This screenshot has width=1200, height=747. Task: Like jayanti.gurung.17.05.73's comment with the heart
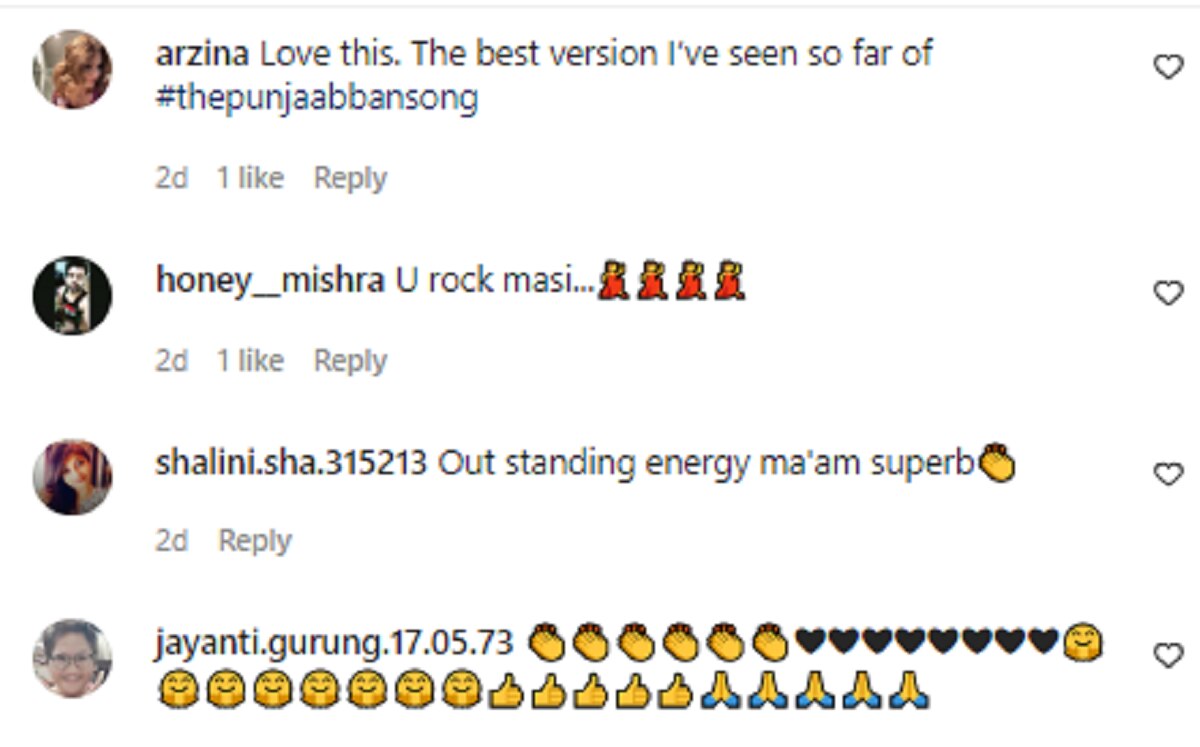1168,655
